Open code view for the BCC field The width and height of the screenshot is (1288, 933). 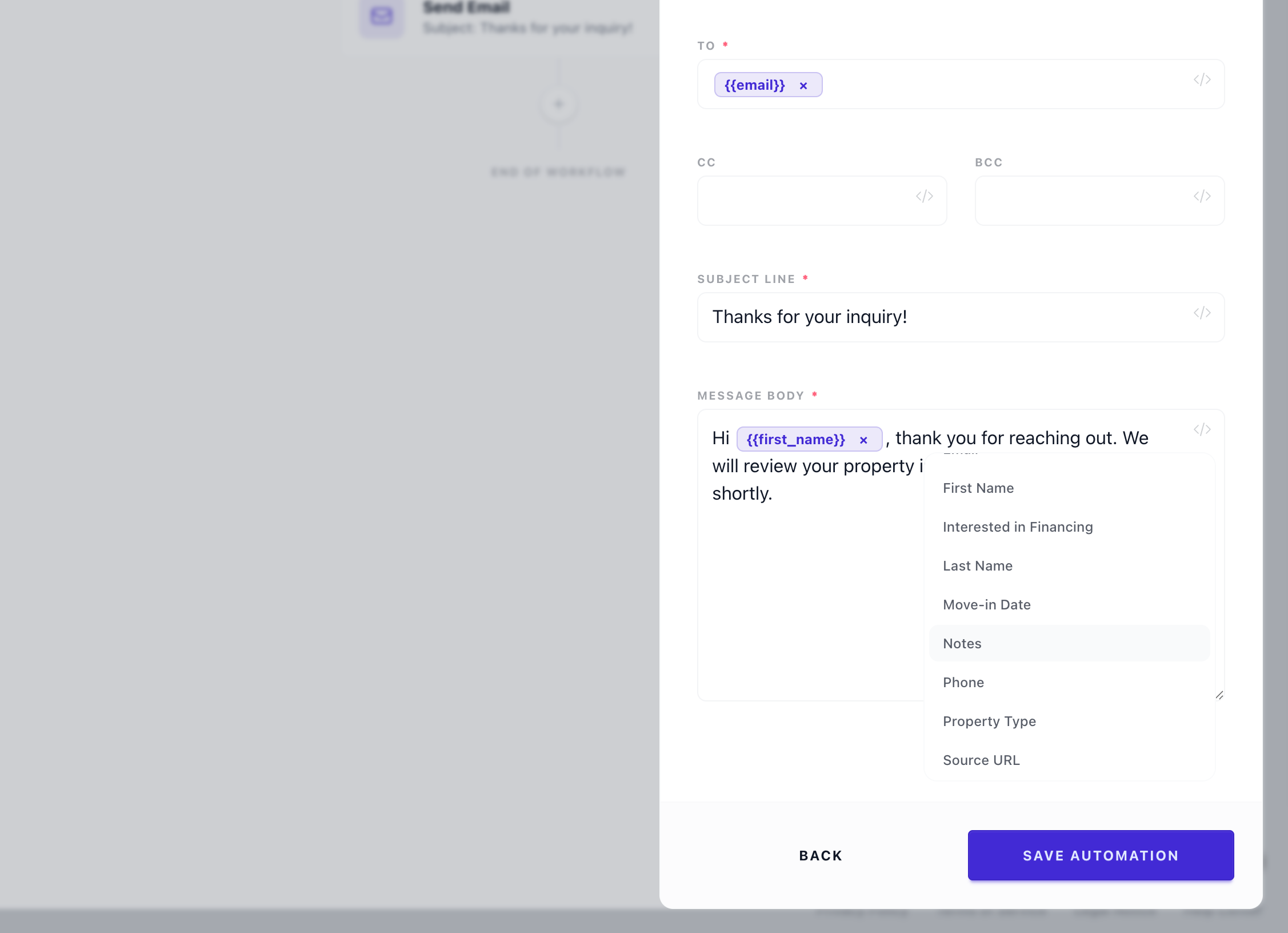pyautogui.click(x=1202, y=196)
